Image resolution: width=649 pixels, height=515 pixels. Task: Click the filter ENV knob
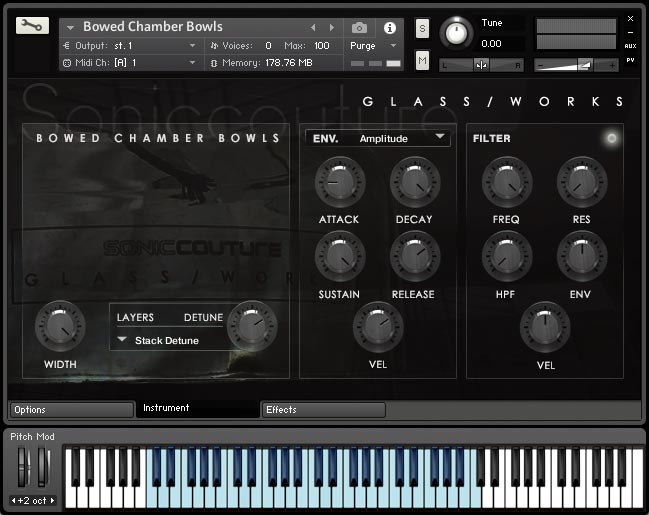582,257
